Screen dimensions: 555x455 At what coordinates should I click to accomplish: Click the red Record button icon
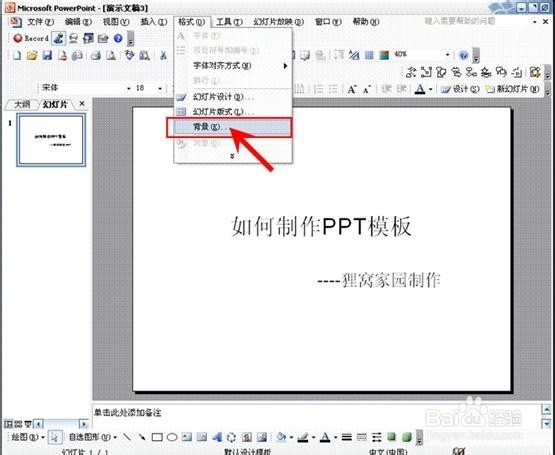click(18, 38)
